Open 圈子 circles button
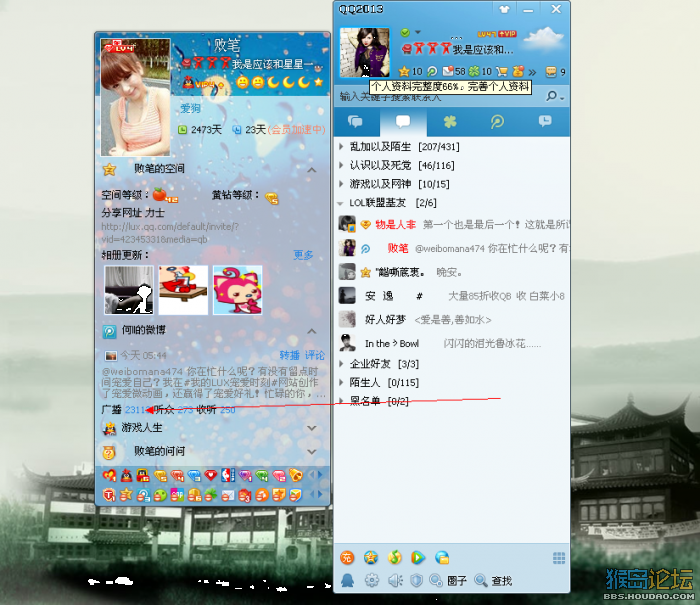 click(448, 580)
